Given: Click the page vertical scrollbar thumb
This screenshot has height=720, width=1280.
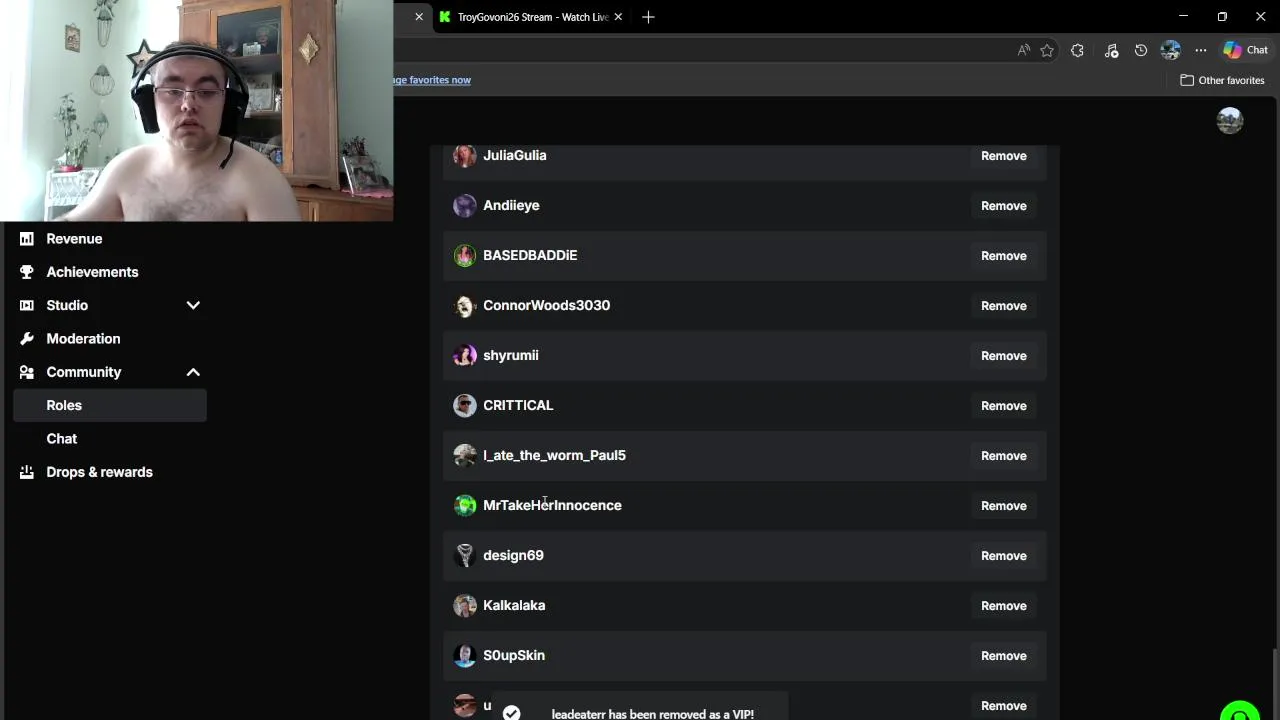Looking at the screenshot, I should [x=1274, y=683].
